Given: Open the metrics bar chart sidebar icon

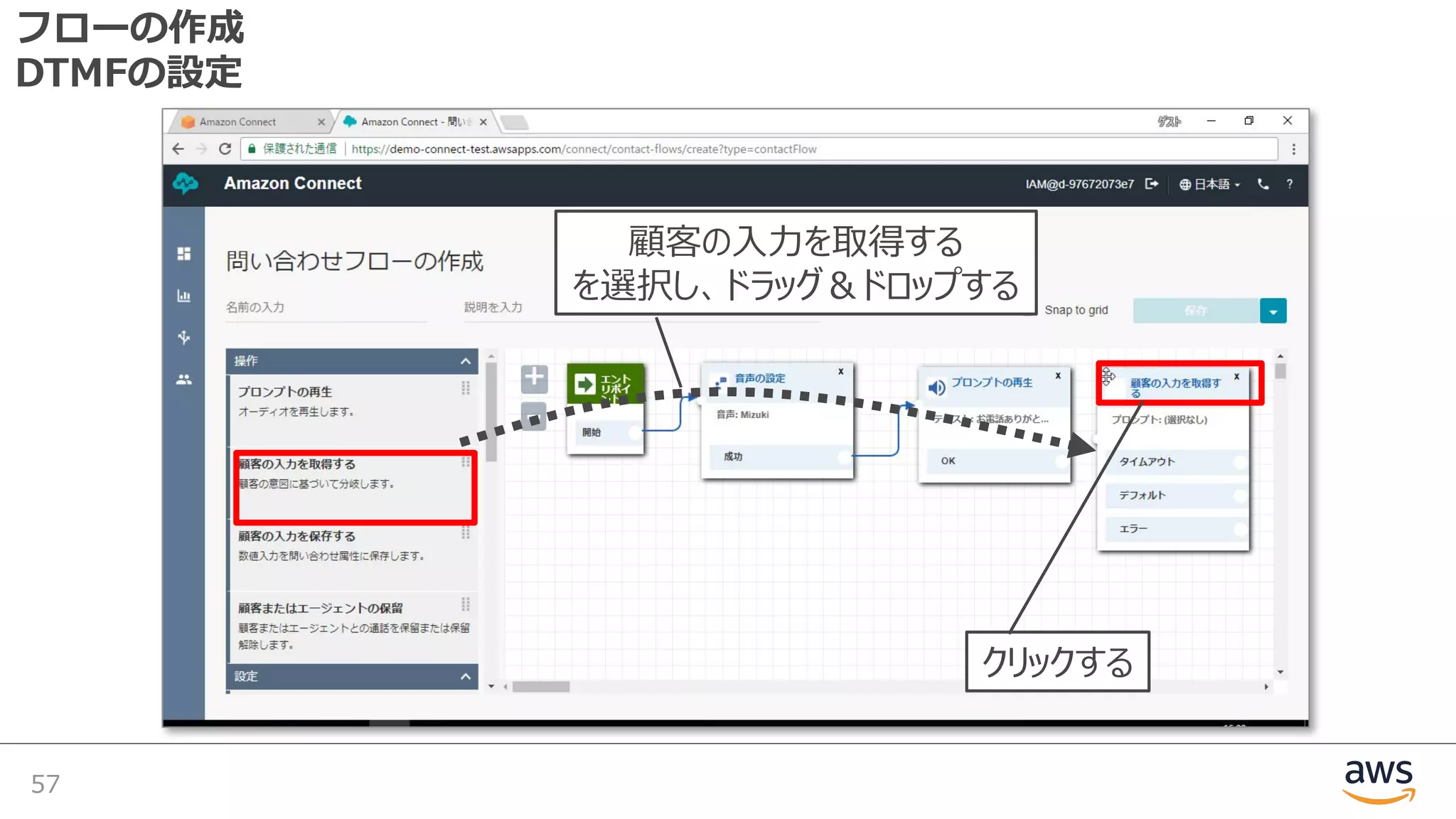Looking at the screenshot, I should coord(184,296).
